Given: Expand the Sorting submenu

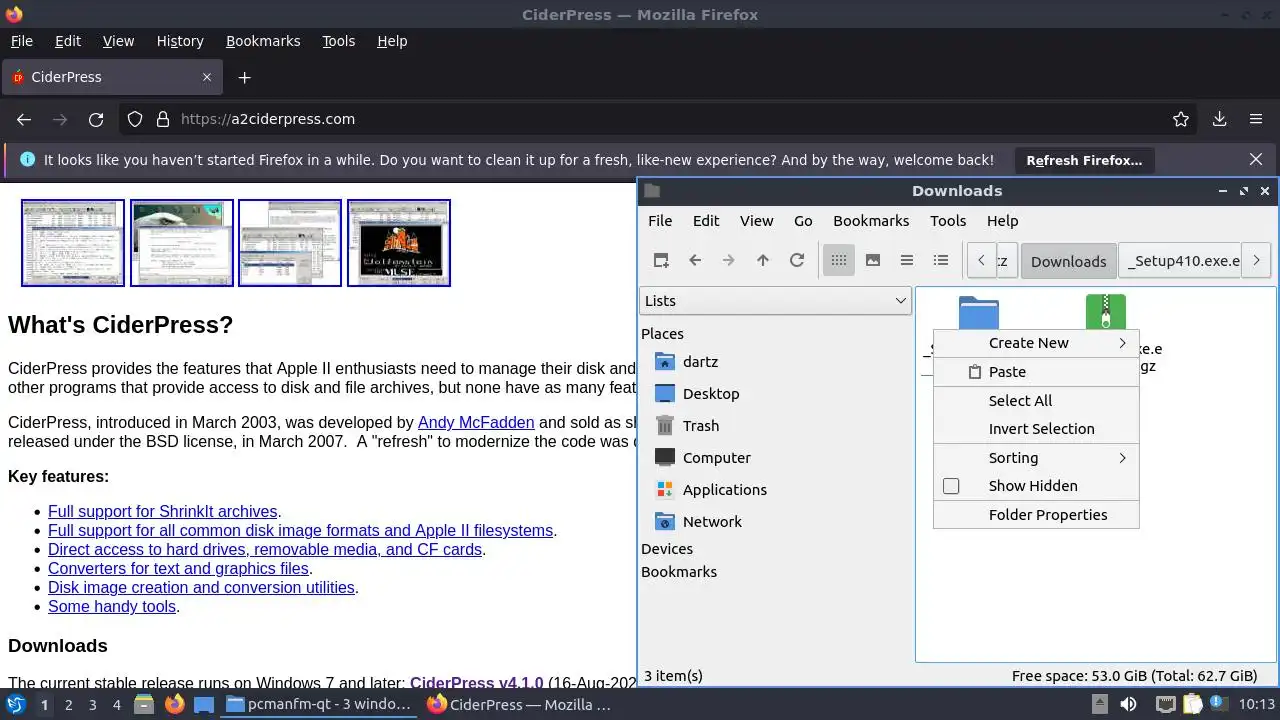Looking at the screenshot, I should pos(1036,458).
